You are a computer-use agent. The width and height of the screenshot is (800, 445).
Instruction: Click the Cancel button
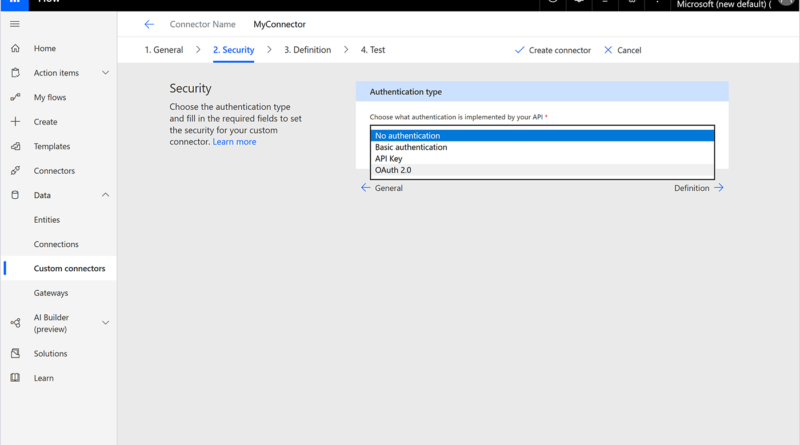(x=622, y=50)
